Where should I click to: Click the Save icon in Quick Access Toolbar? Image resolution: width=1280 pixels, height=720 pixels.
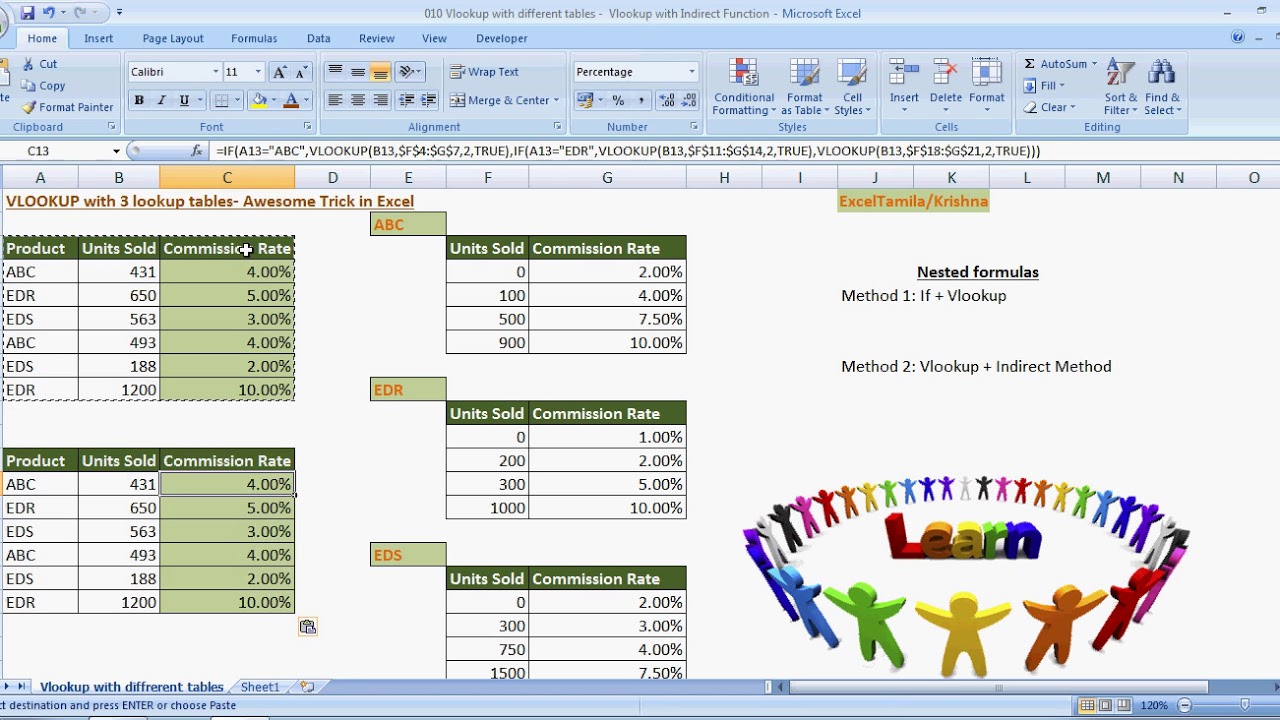click(27, 13)
